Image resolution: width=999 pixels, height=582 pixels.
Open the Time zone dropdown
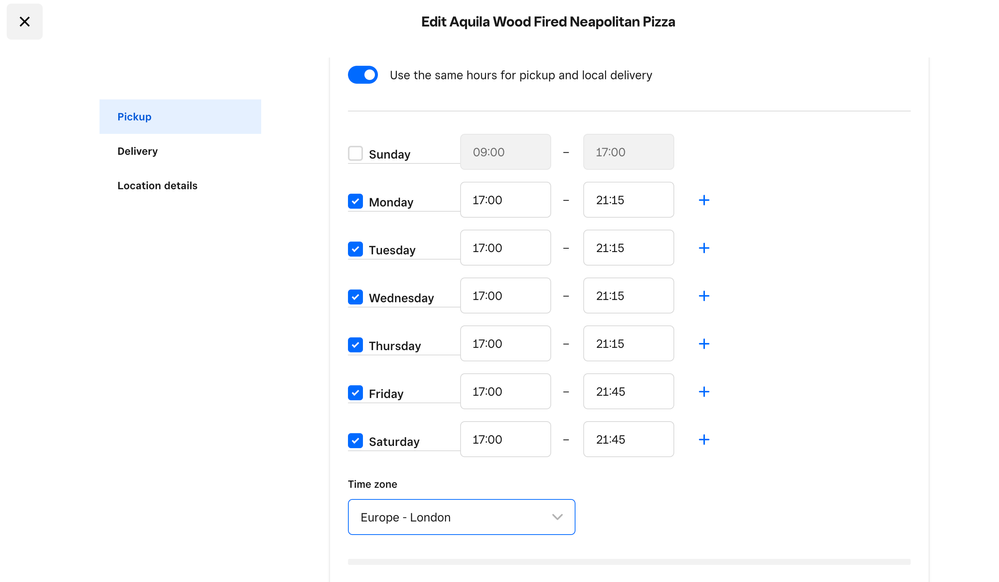pos(461,517)
